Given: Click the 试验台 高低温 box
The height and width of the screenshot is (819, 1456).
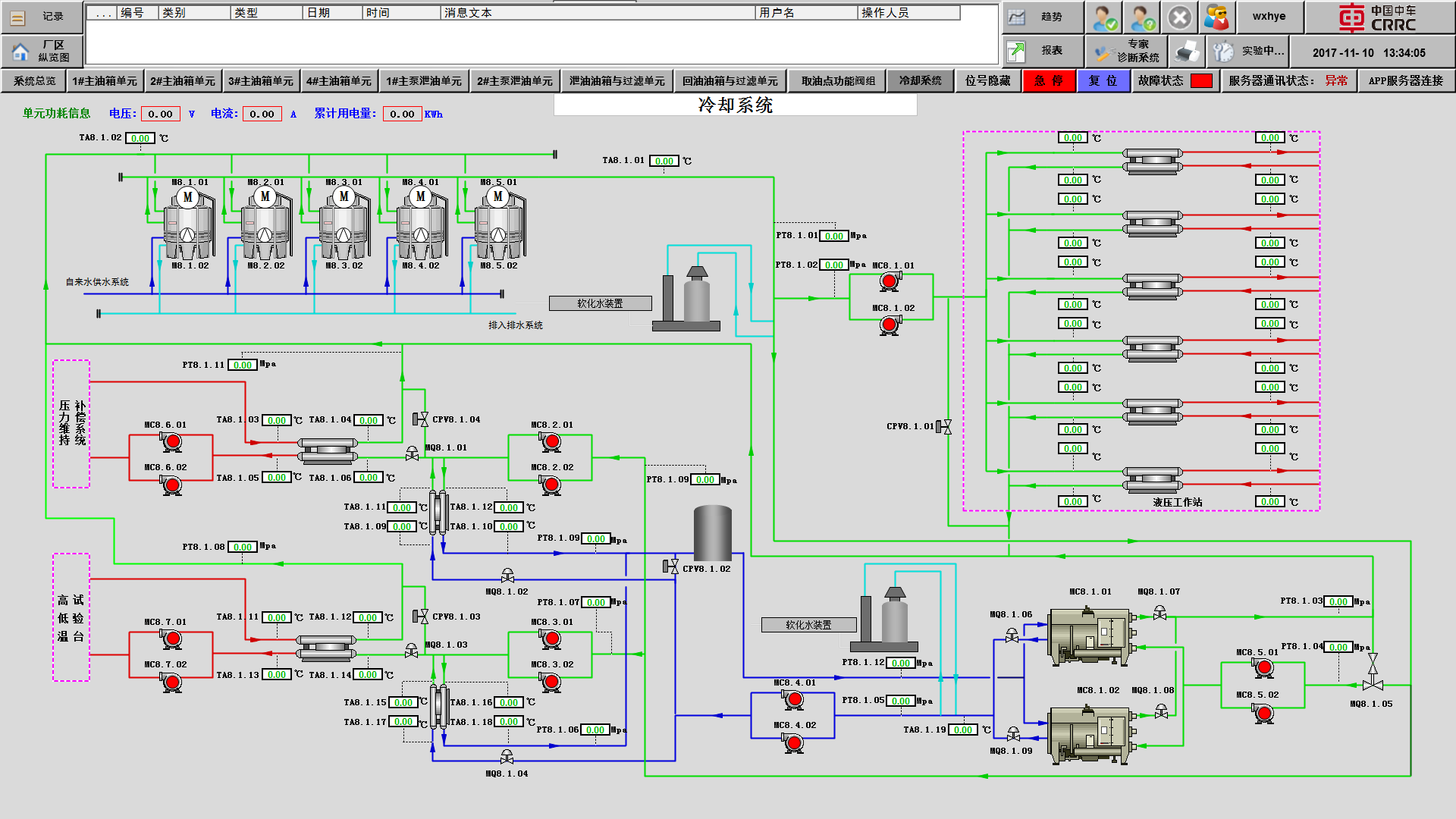Looking at the screenshot, I should coord(71,617).
